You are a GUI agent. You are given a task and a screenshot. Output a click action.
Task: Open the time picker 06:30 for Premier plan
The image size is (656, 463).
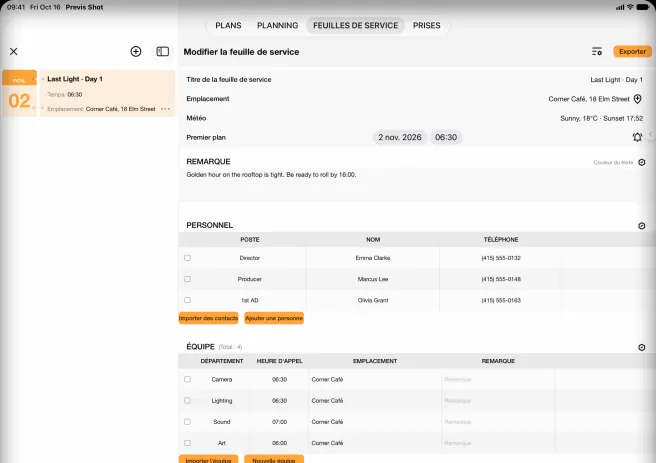(x=446, y=137)
